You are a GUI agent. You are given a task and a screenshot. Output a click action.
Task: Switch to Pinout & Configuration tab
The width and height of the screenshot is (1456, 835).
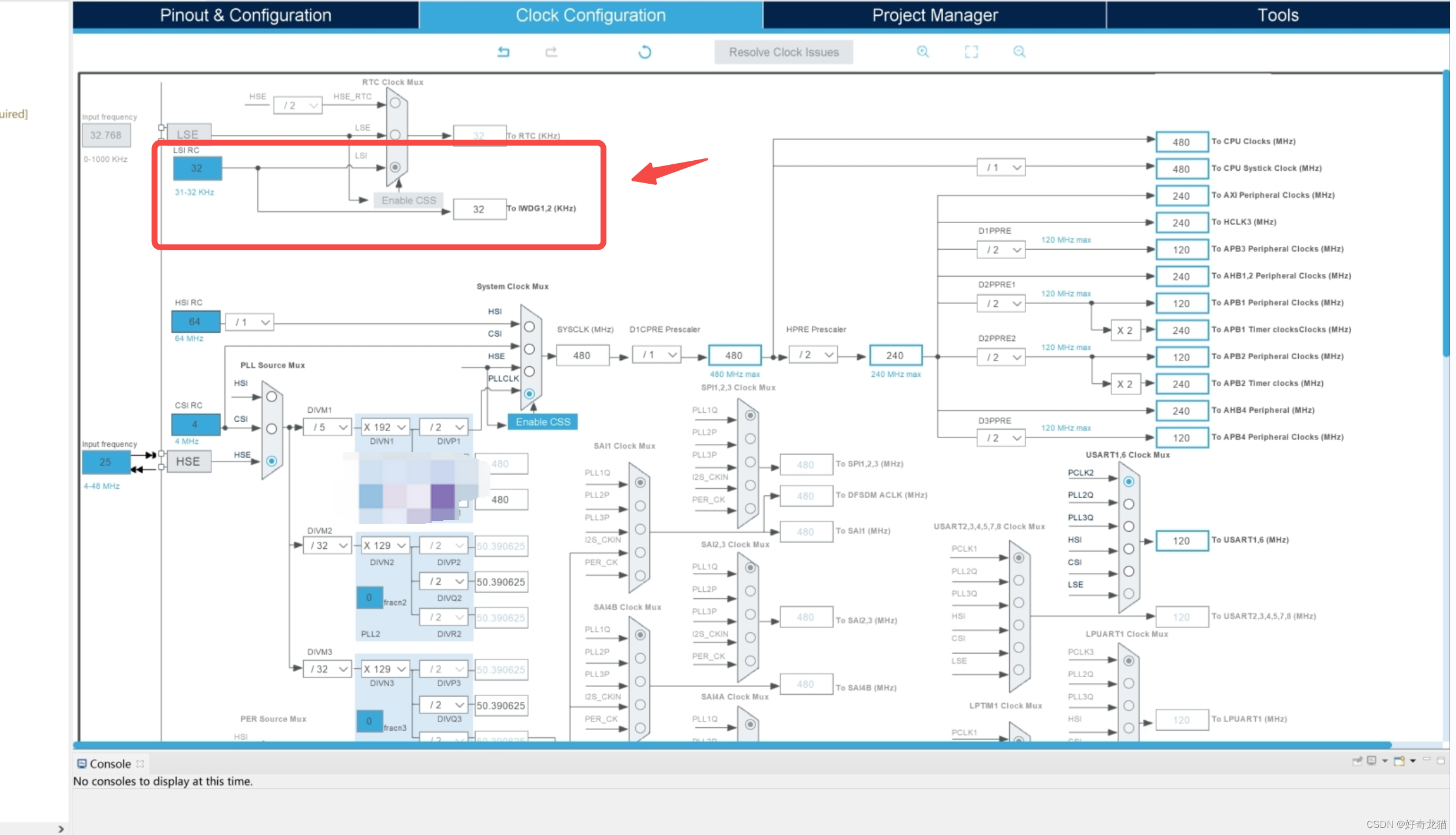tap(246, 15)
